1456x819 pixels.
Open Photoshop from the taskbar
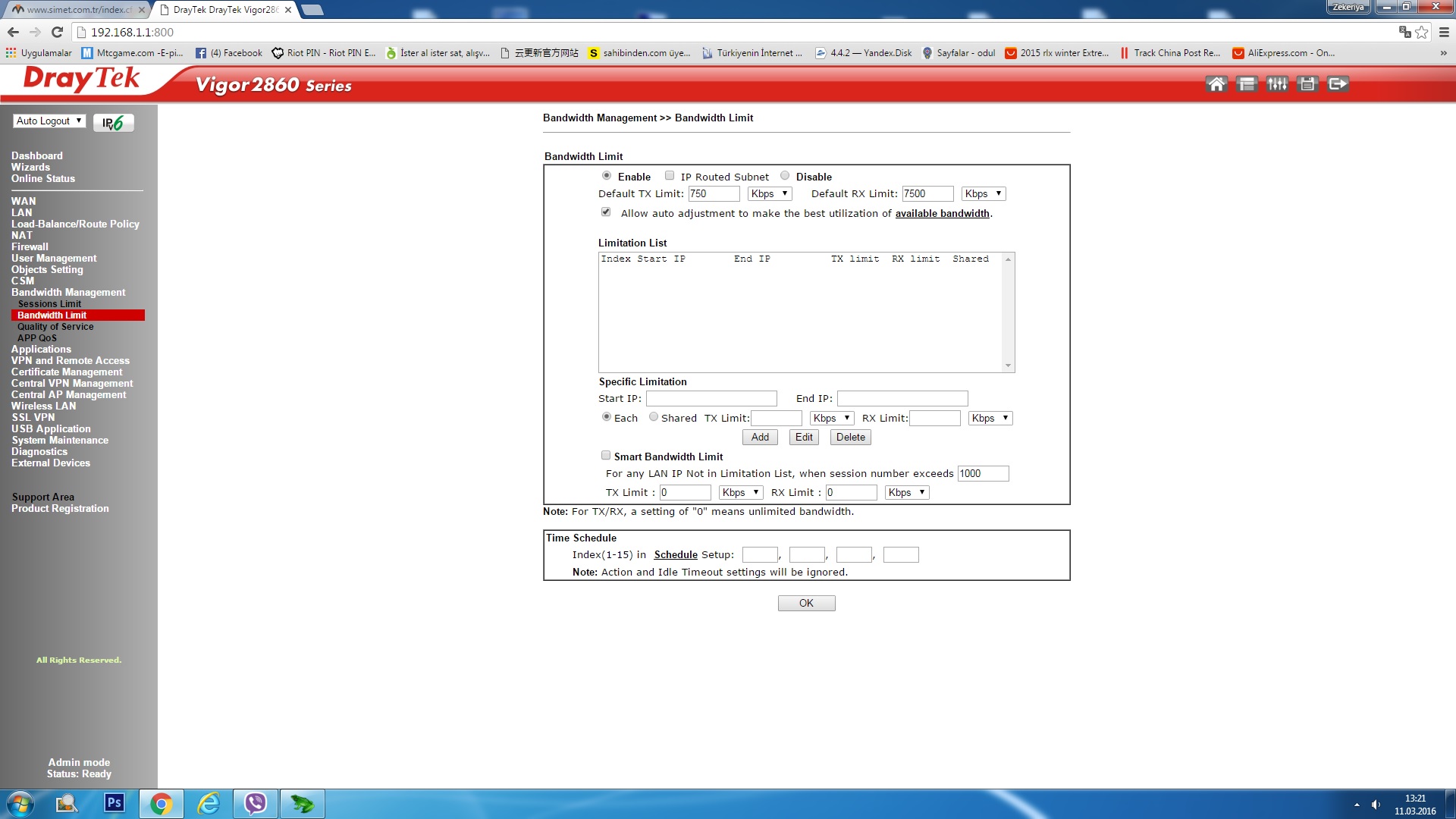(x=114, y=803)
